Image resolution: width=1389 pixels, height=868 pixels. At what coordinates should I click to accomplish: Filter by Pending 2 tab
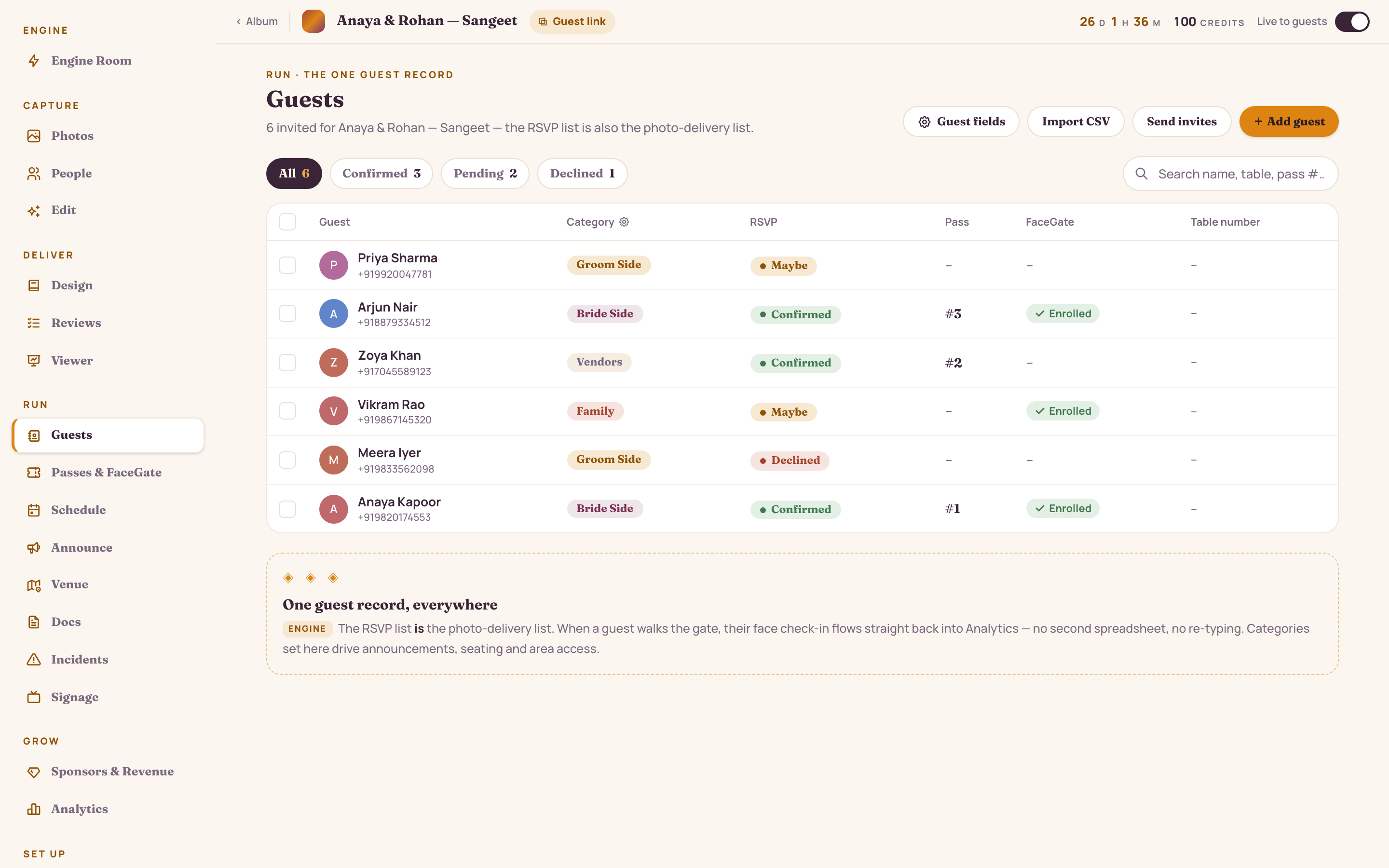point(485,174)
